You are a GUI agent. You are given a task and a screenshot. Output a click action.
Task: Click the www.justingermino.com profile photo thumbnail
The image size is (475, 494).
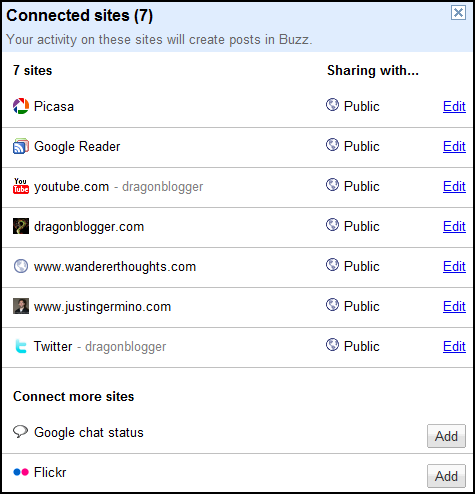(21, 306)
